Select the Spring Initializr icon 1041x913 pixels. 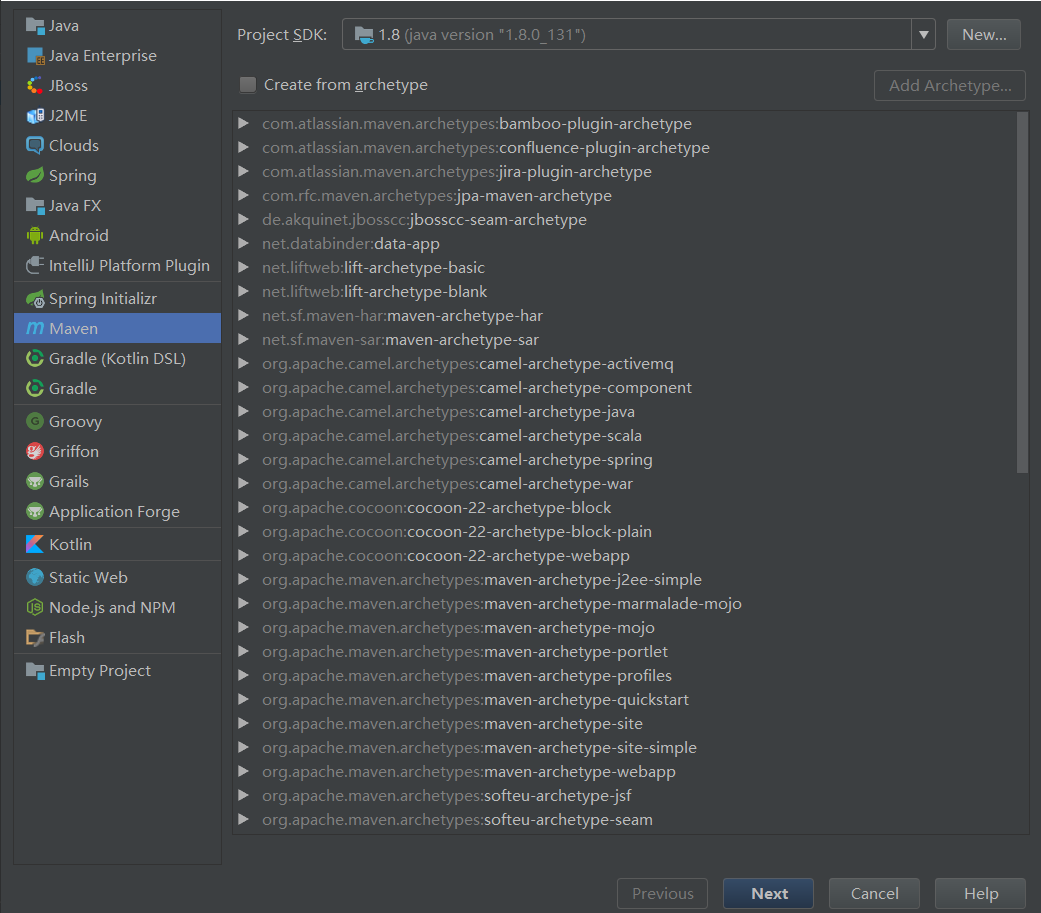[35, 299]
